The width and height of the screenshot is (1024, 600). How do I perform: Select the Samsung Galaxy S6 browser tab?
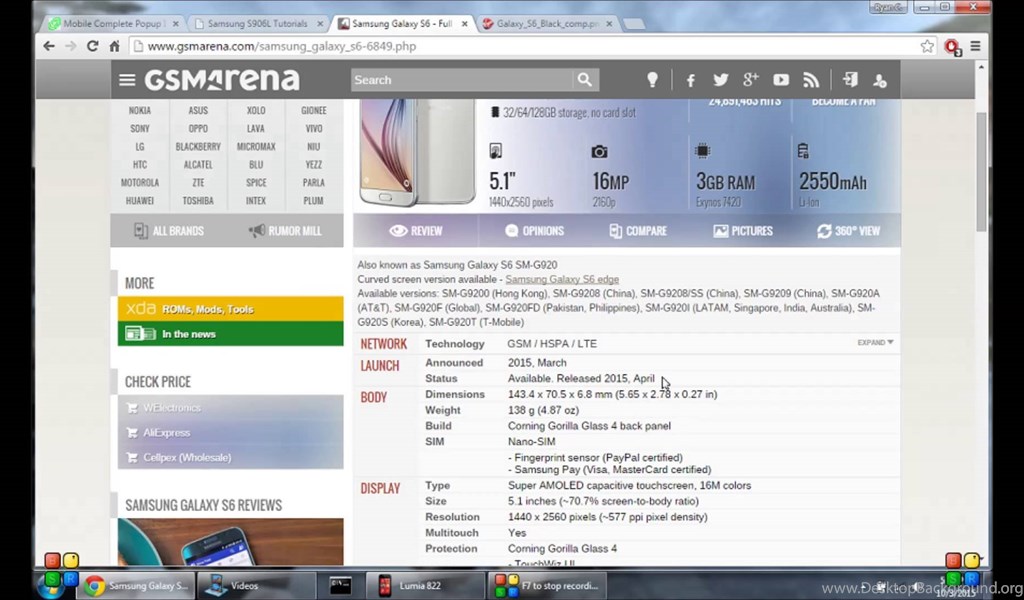(402, 24)
